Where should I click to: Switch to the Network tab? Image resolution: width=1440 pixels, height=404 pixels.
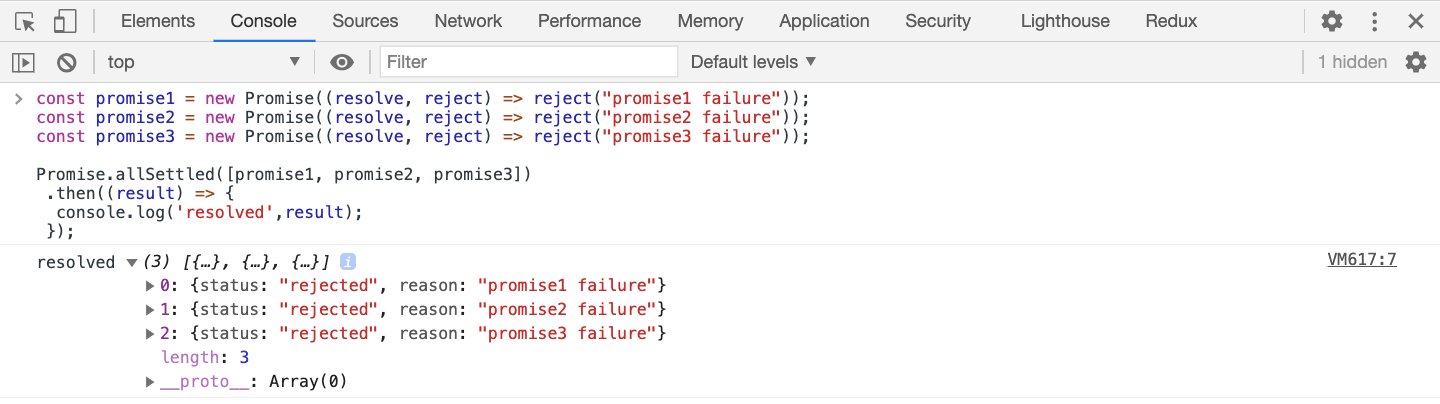[468, 21]
